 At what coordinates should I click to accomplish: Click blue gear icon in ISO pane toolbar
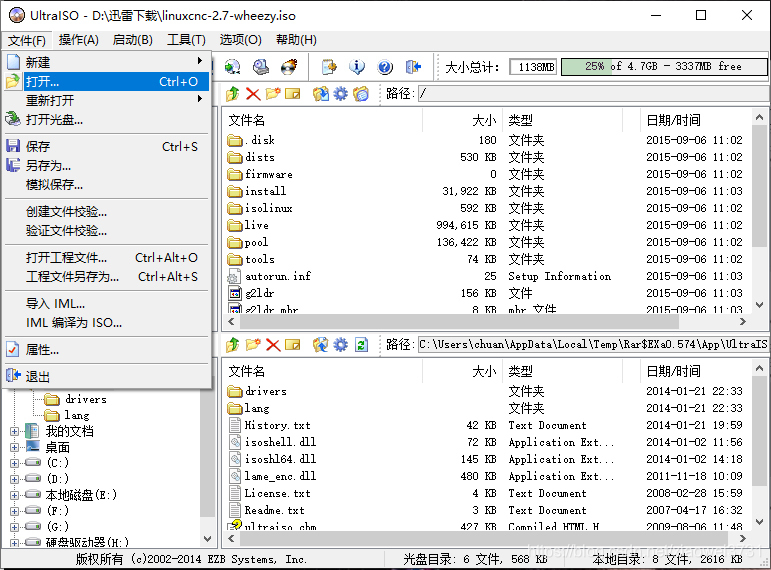(340, 93)
